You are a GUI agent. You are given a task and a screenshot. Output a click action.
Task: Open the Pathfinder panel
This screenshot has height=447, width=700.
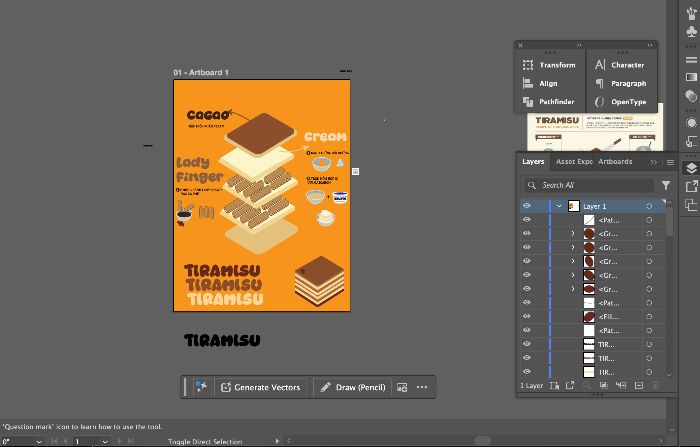[x=549, y=102]
